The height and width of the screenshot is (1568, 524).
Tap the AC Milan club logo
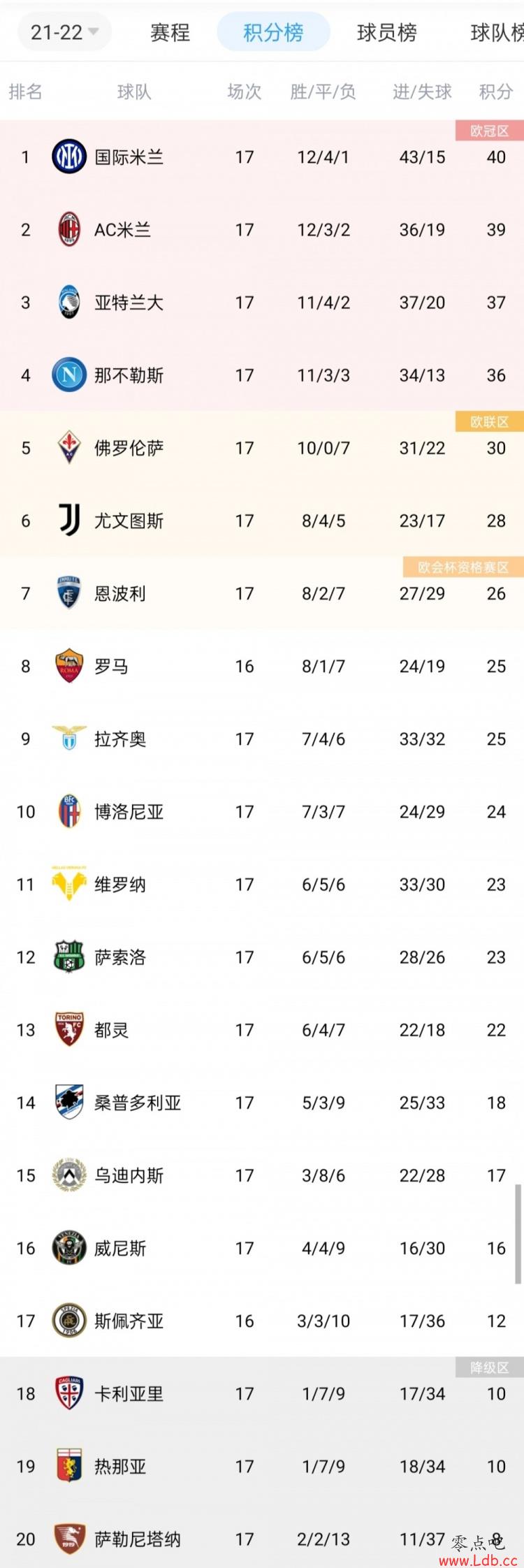69,229
